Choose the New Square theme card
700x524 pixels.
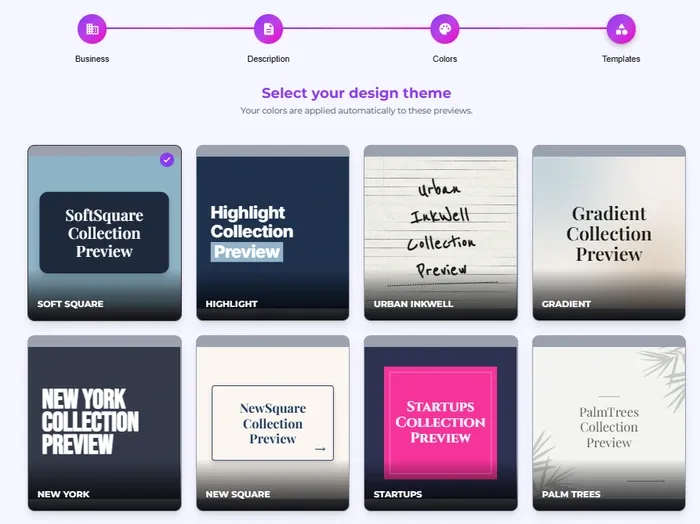pyautogui.click(x=273, y=423)
